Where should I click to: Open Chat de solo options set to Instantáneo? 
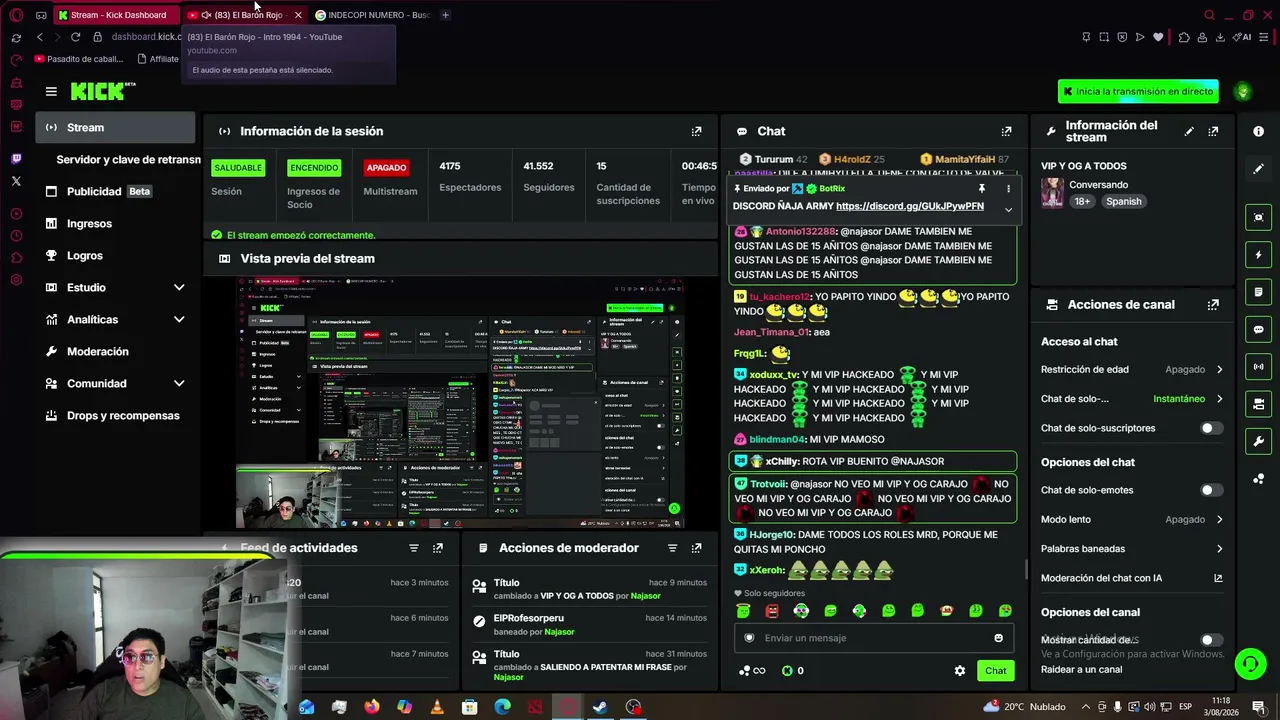point(1132,399)
